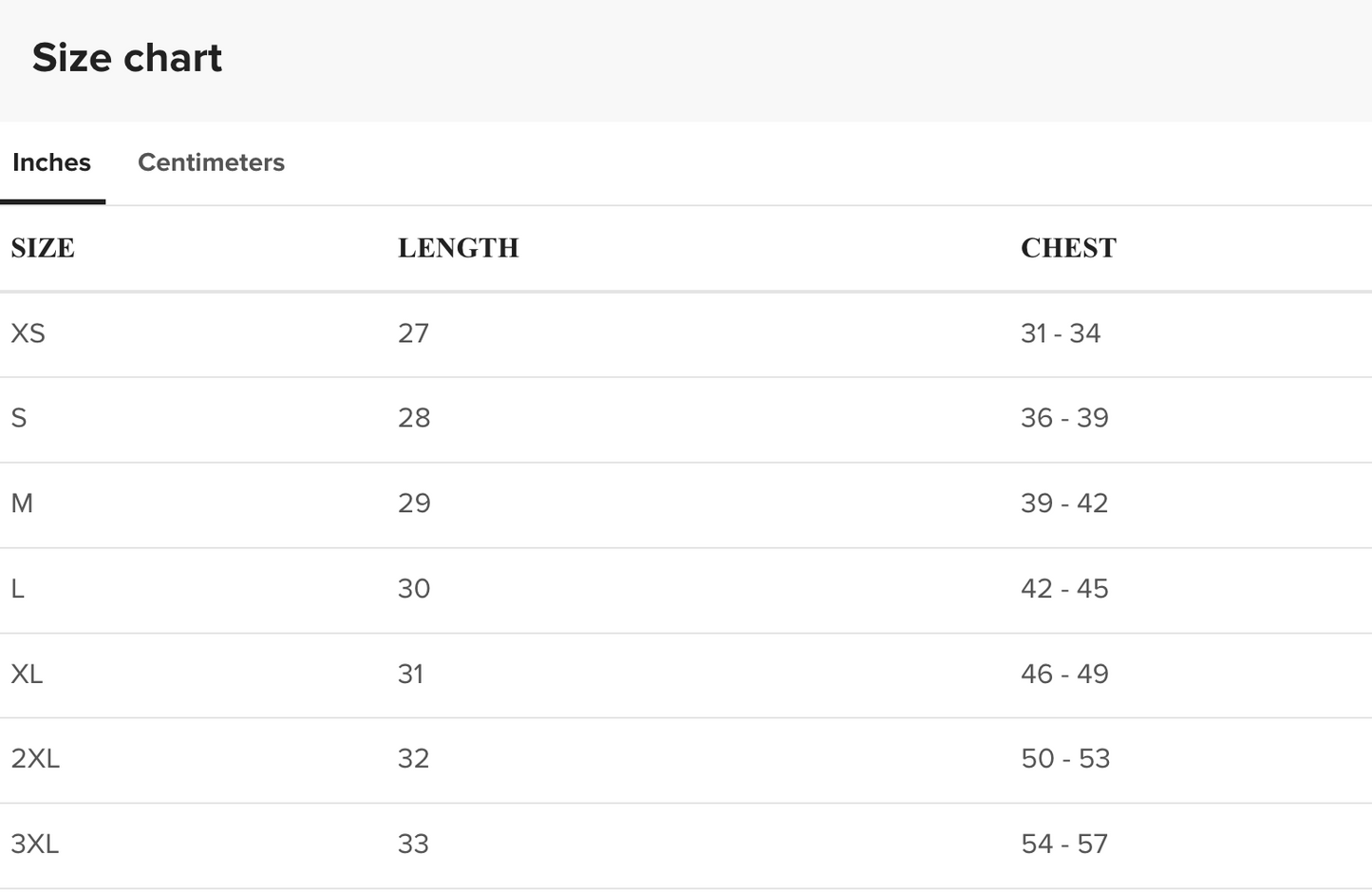The image size is (1372, 893).
Task: Select the Inches tab
Action: 51,162
